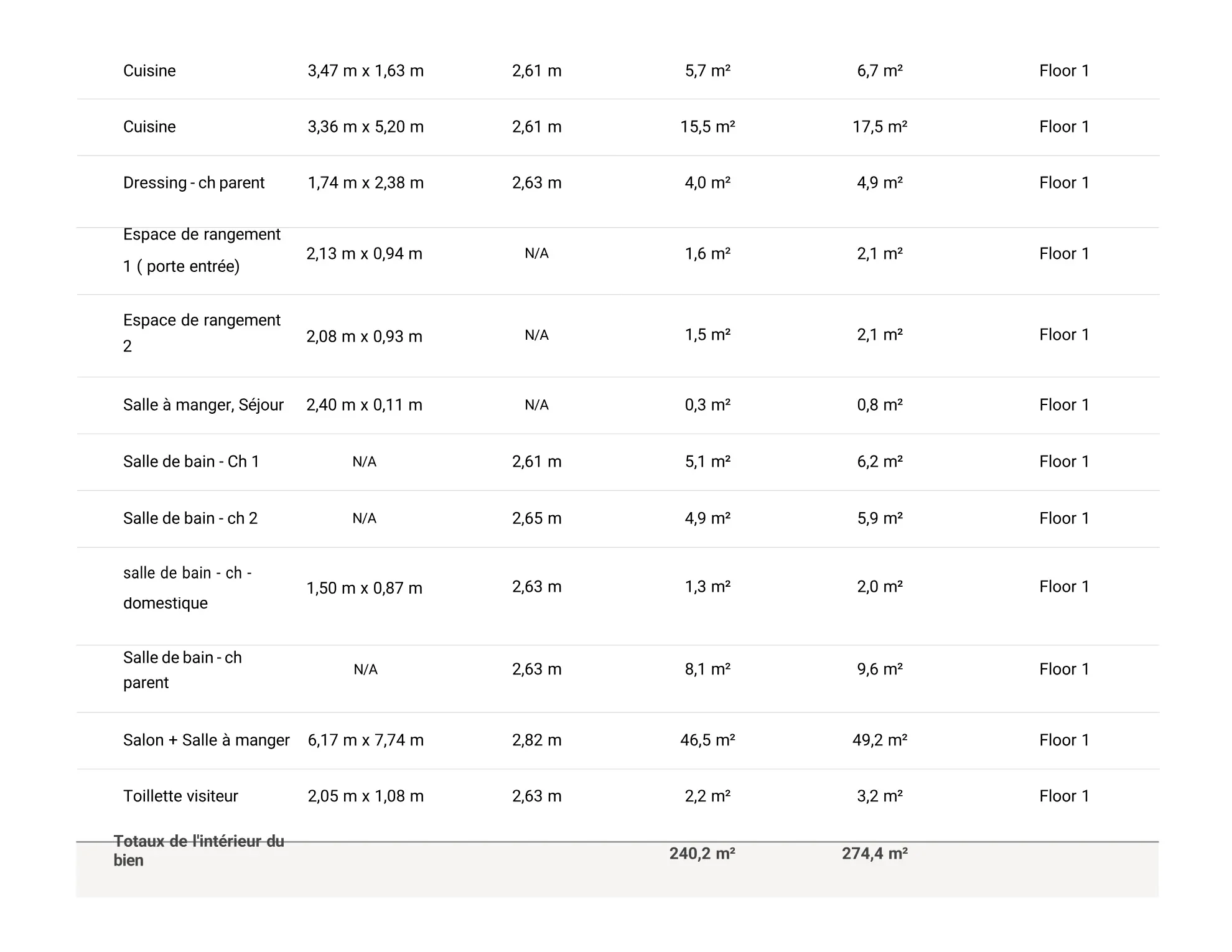Click the 2,82 m ceiling height value
This screenshot has height=952, width=1232.
pyautogui.click(x=537, y=740)
